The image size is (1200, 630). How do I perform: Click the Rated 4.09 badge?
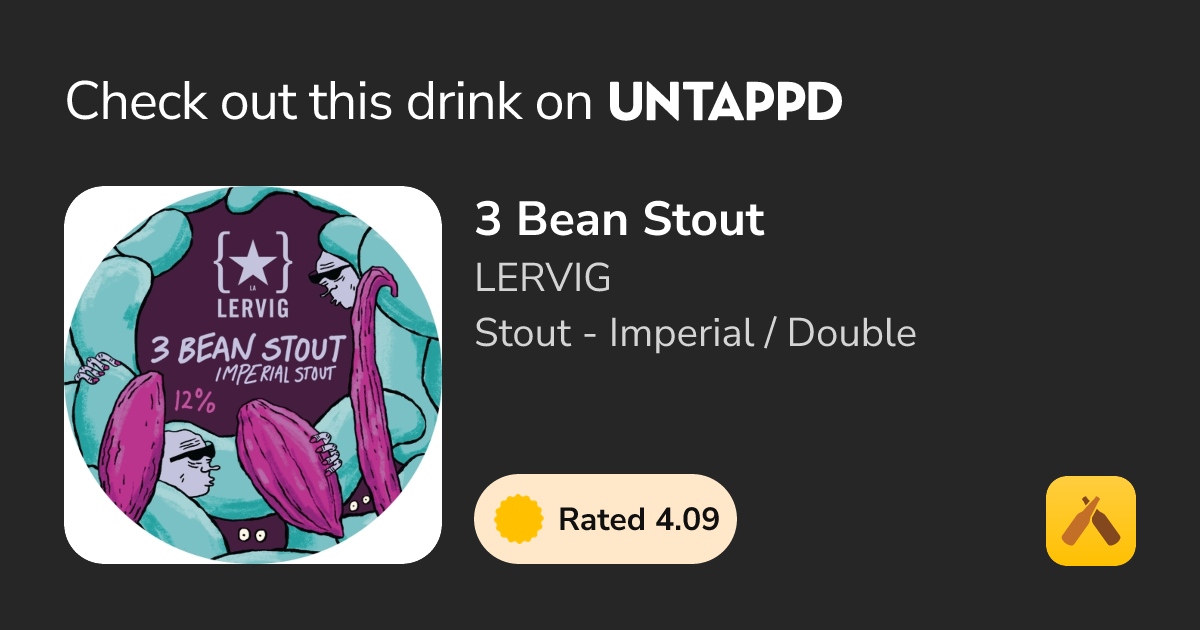[x=605, y=519]
